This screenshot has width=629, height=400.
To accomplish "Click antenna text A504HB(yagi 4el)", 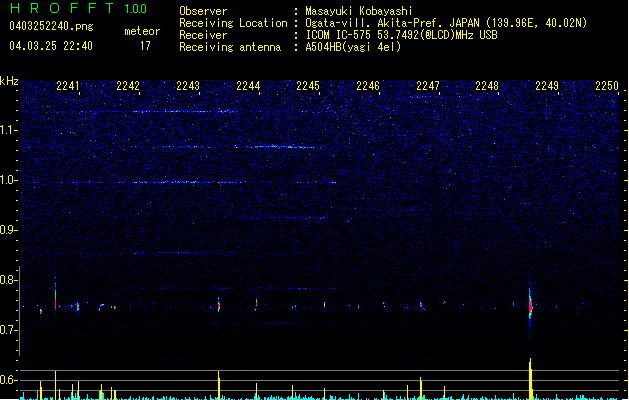I will click(x=353, y=47).
